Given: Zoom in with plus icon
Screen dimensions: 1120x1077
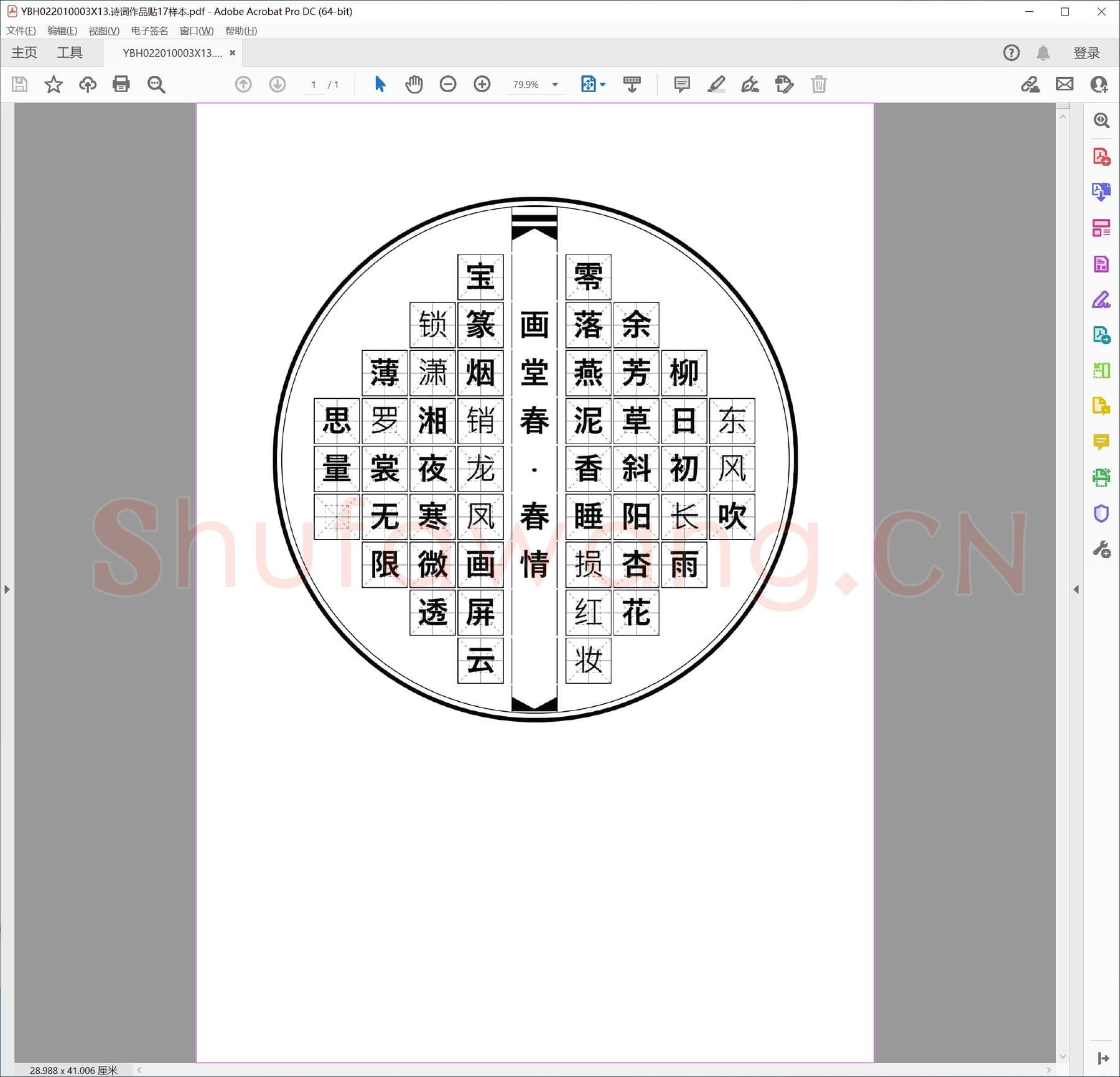Looking at the screenshot, I should pyautogui.click(x=482, y=84).
